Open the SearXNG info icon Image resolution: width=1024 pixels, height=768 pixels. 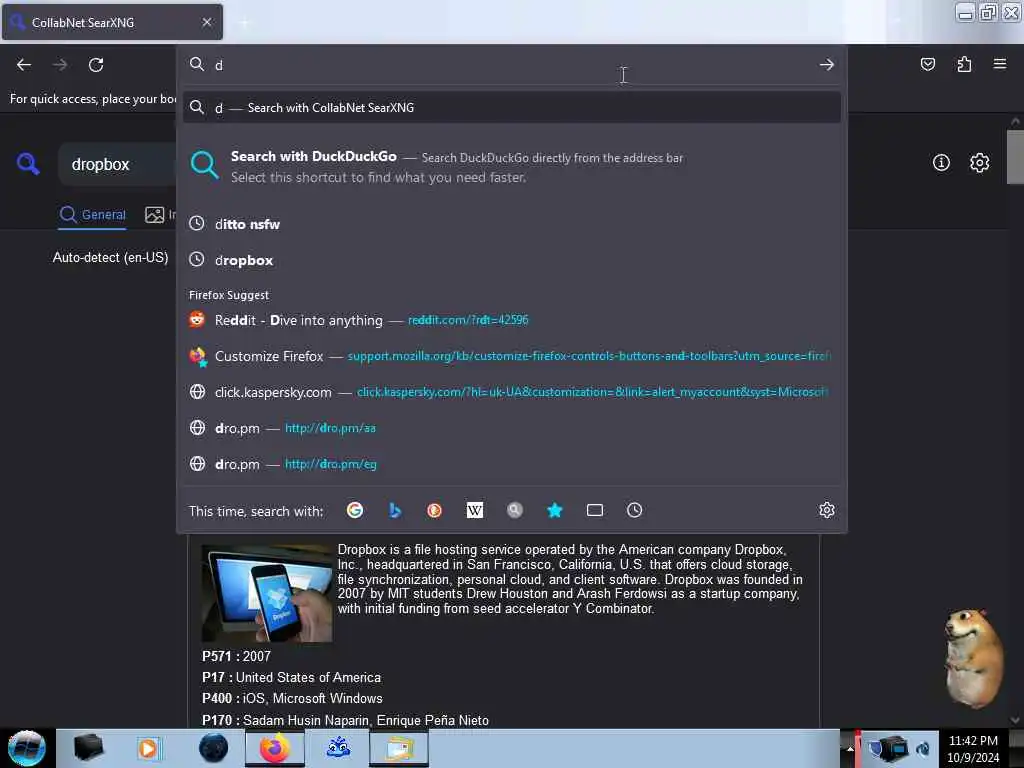click(940, 163)
